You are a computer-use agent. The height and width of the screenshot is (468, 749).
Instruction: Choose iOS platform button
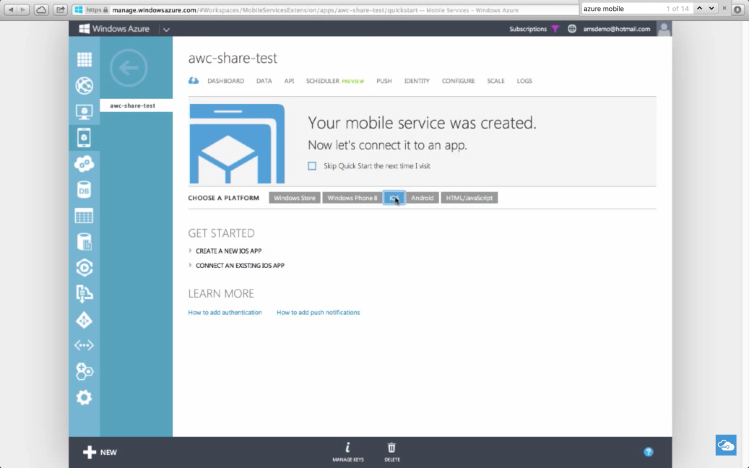point(394,198)
